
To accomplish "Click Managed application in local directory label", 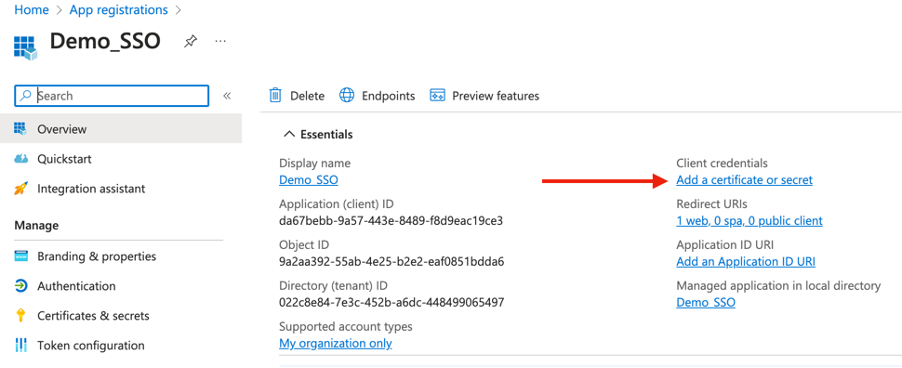I will [778, 286].
